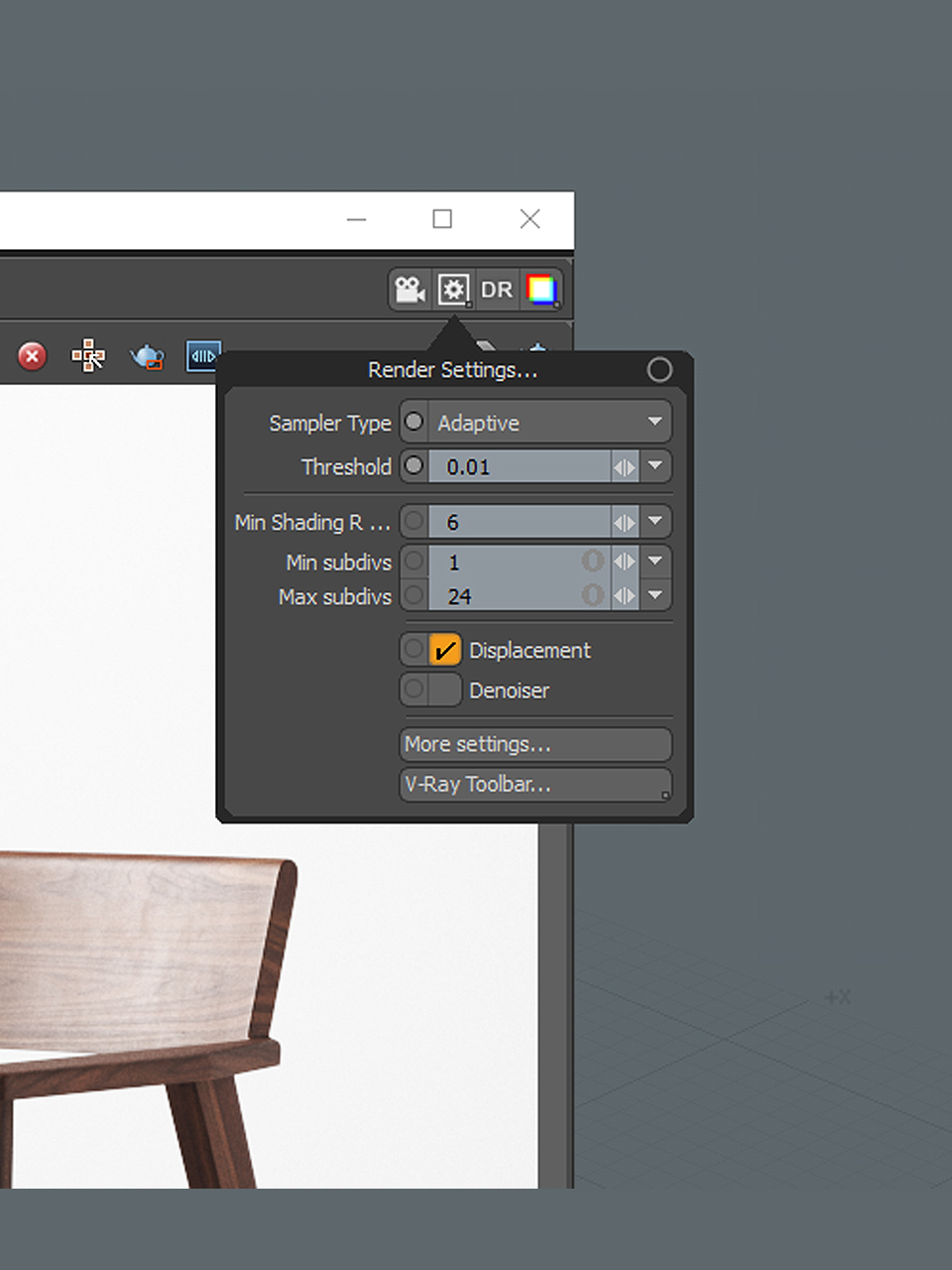Open the Max subdivs dropdown arrow

(655, 595)
